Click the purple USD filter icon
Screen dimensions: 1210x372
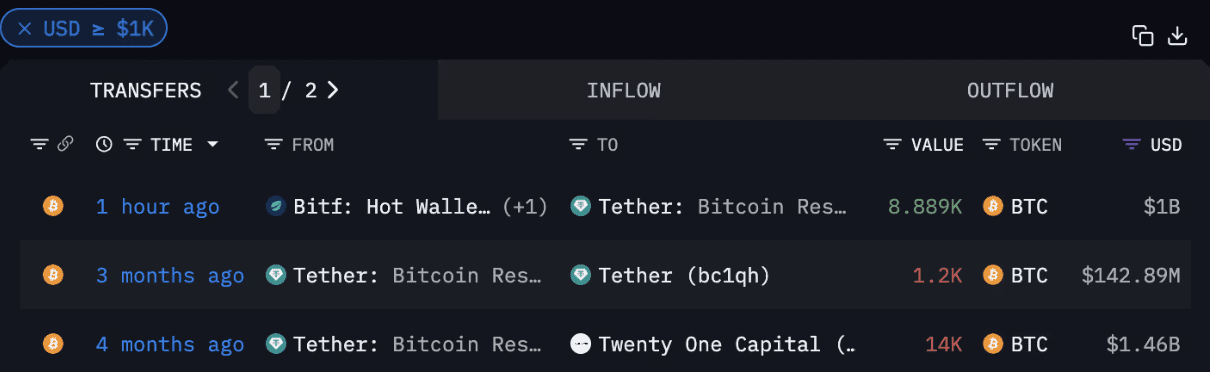coord(1132,145)
